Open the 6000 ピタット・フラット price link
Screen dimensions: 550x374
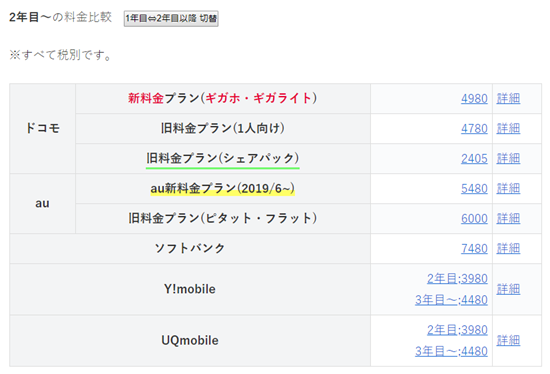click(474, 219)
